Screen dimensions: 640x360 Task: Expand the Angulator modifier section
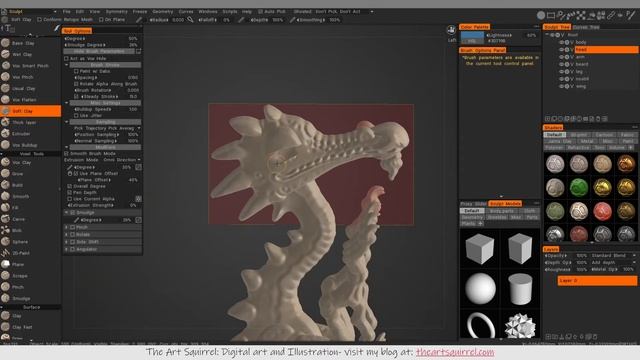67,249
